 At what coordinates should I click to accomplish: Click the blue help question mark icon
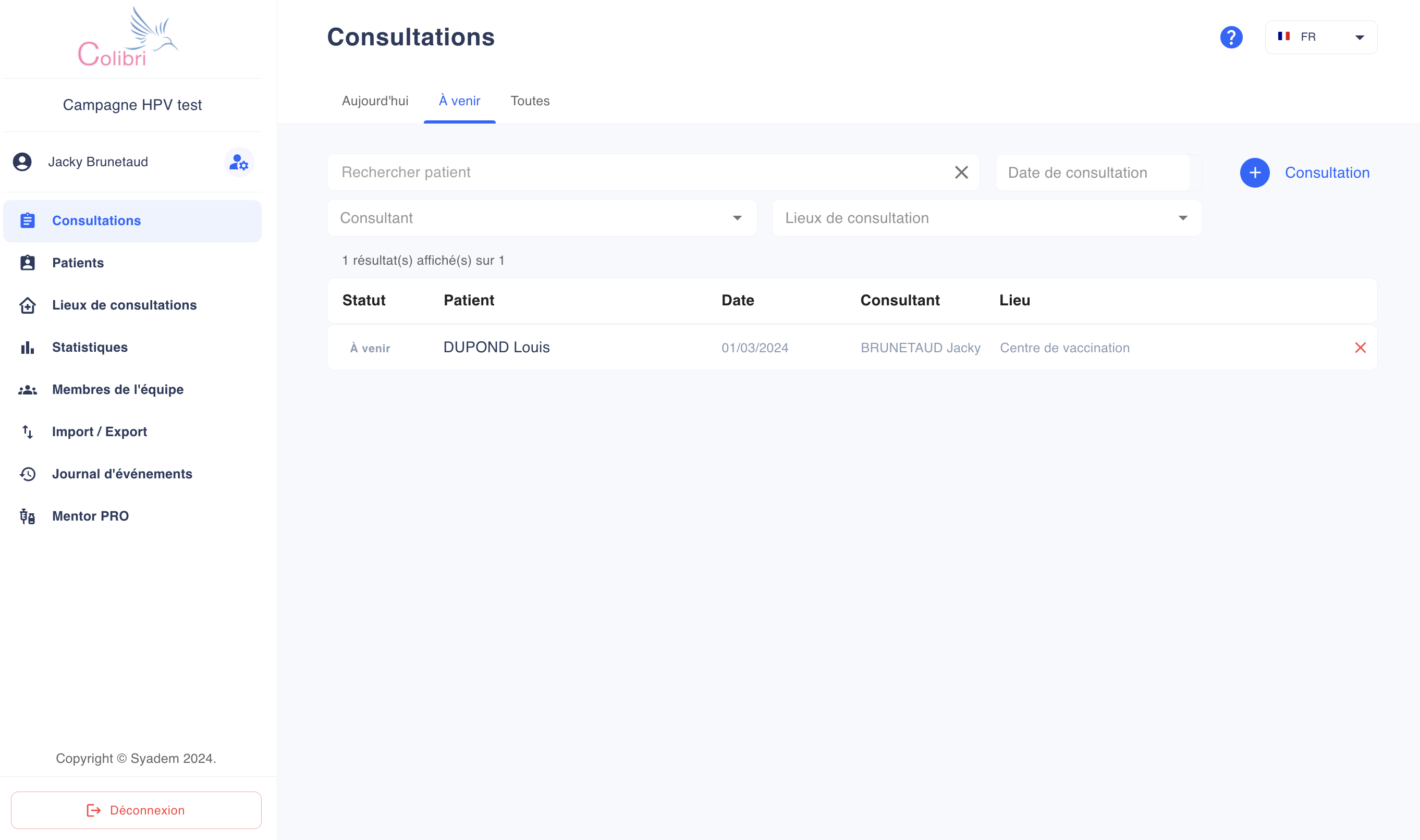tap(1231, 38)
